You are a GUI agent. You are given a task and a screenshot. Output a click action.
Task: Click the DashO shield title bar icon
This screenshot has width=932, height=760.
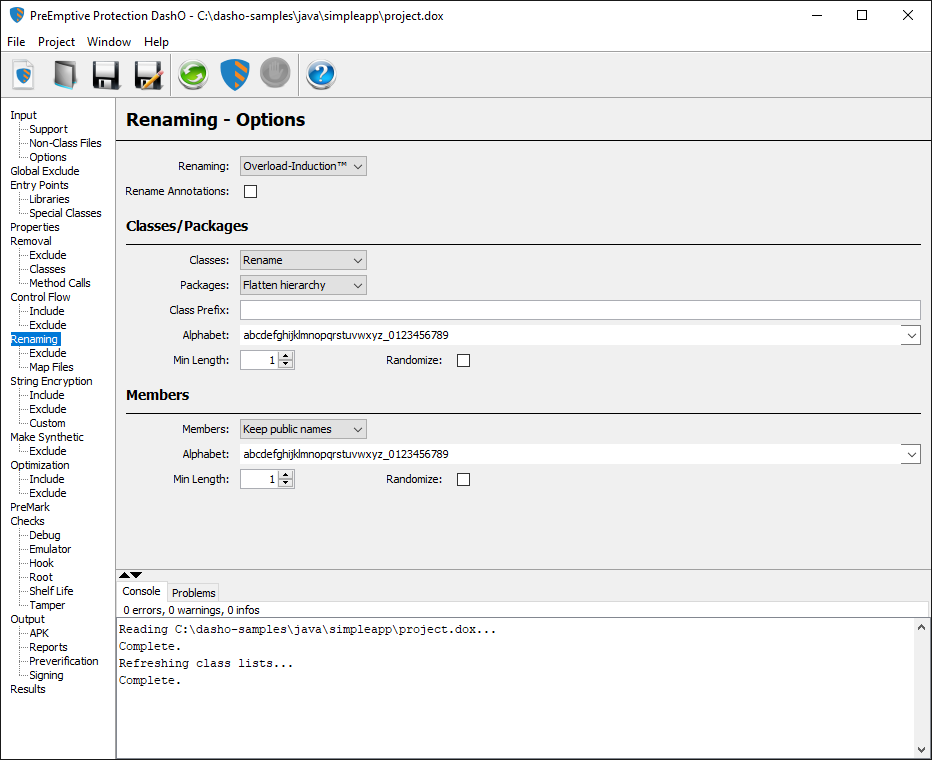(x=17, y=15)
